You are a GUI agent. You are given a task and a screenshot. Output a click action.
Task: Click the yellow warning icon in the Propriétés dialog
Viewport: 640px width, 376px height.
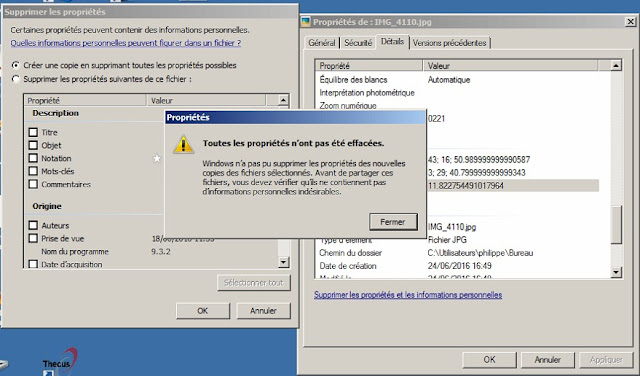[x=183, y=144]
